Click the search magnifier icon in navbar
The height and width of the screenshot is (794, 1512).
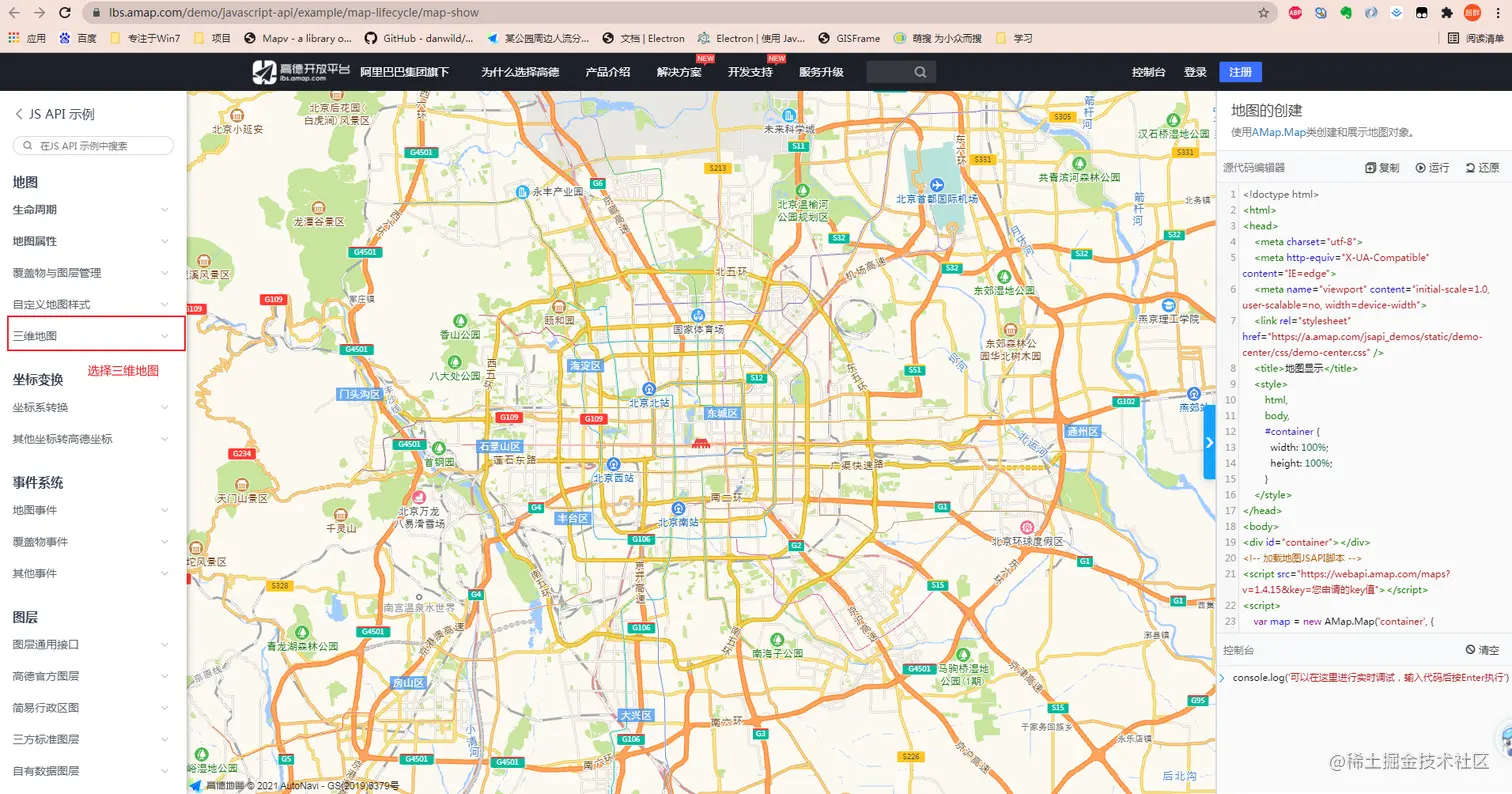[920, 72]
